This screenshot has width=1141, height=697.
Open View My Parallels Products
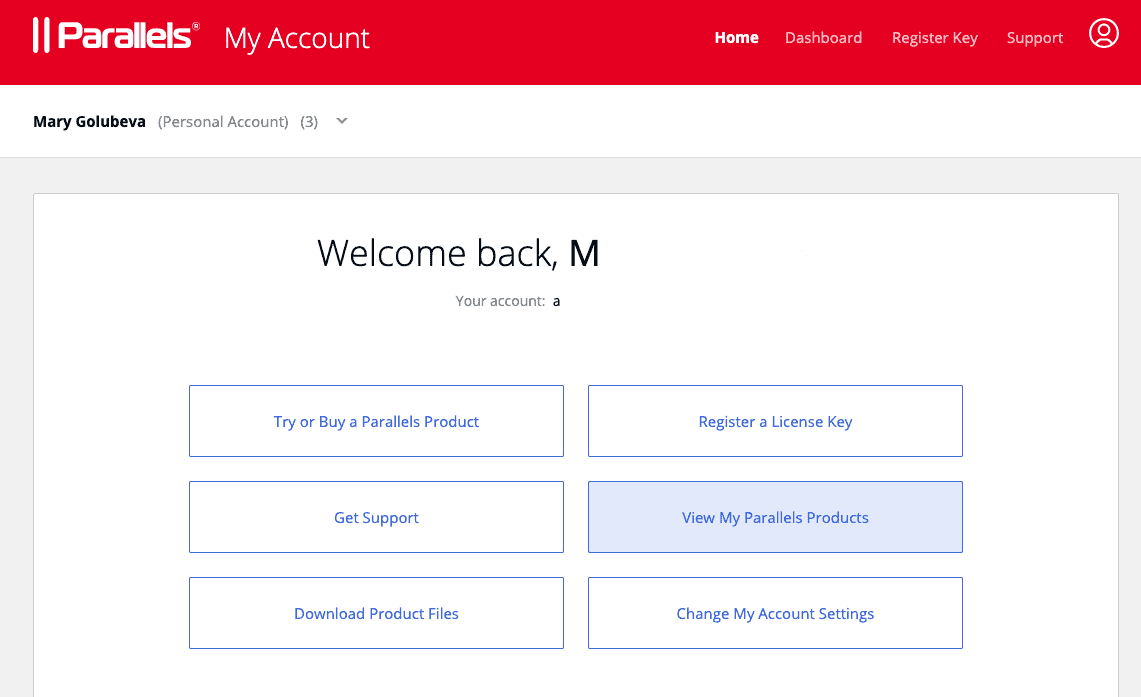[x=775, y=517]
